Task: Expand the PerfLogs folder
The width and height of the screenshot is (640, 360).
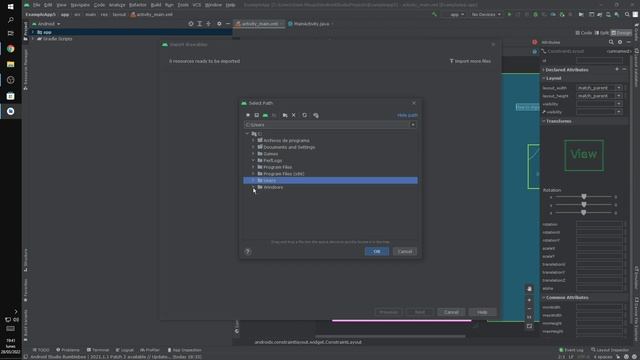Action: (253, 160)
